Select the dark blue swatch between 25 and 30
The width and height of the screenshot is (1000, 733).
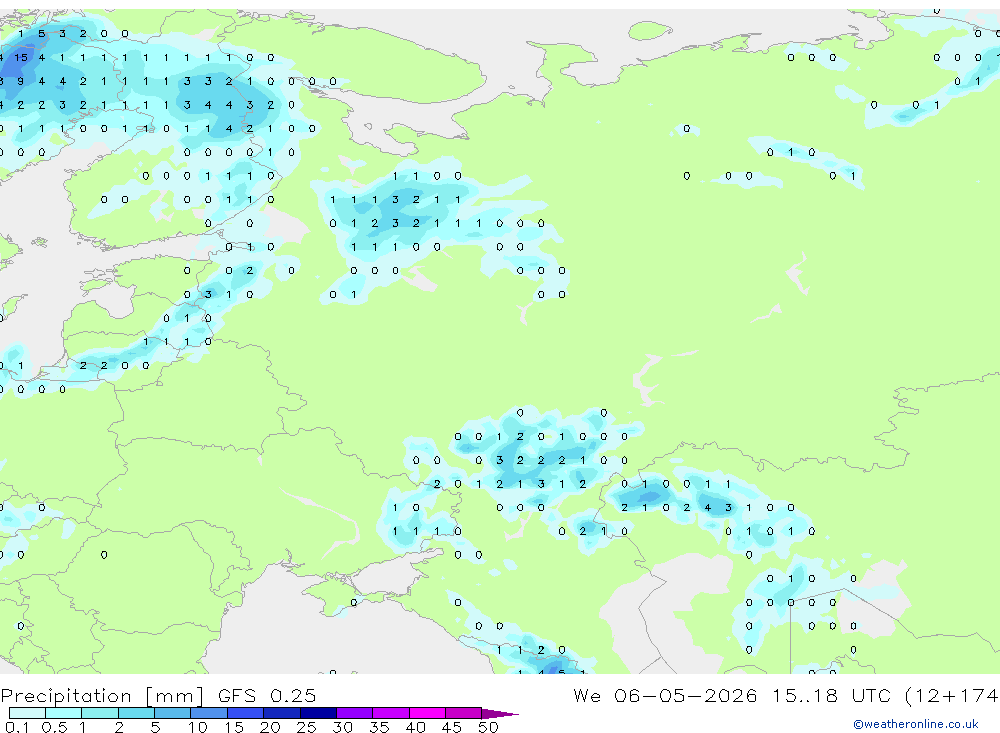[x=318, y=713]
